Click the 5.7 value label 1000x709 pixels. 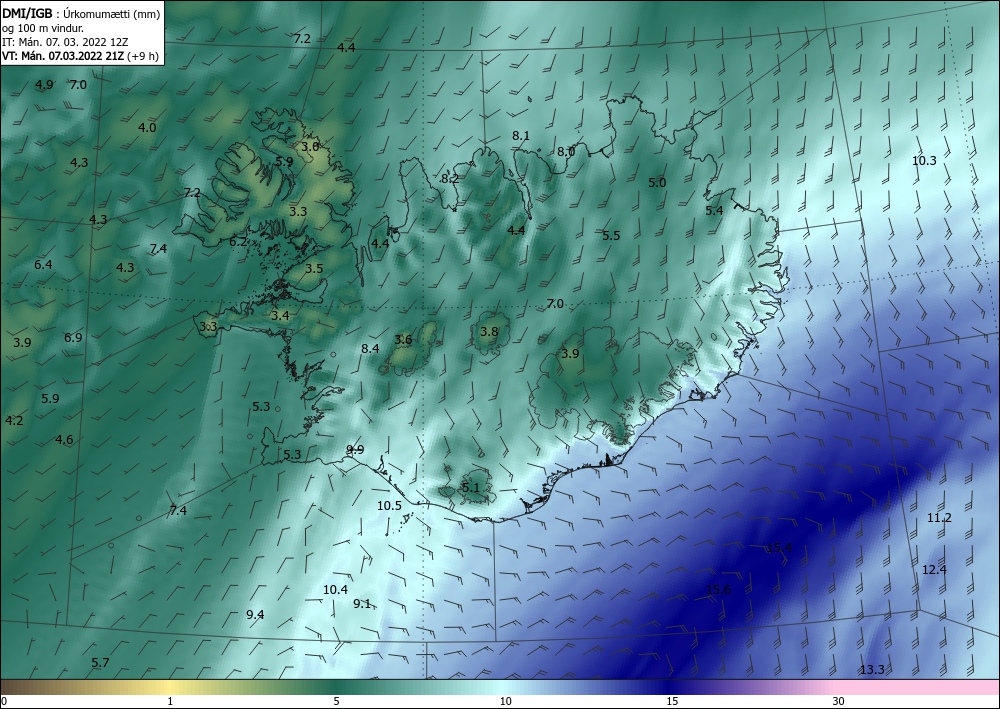(x=100, y=662)
